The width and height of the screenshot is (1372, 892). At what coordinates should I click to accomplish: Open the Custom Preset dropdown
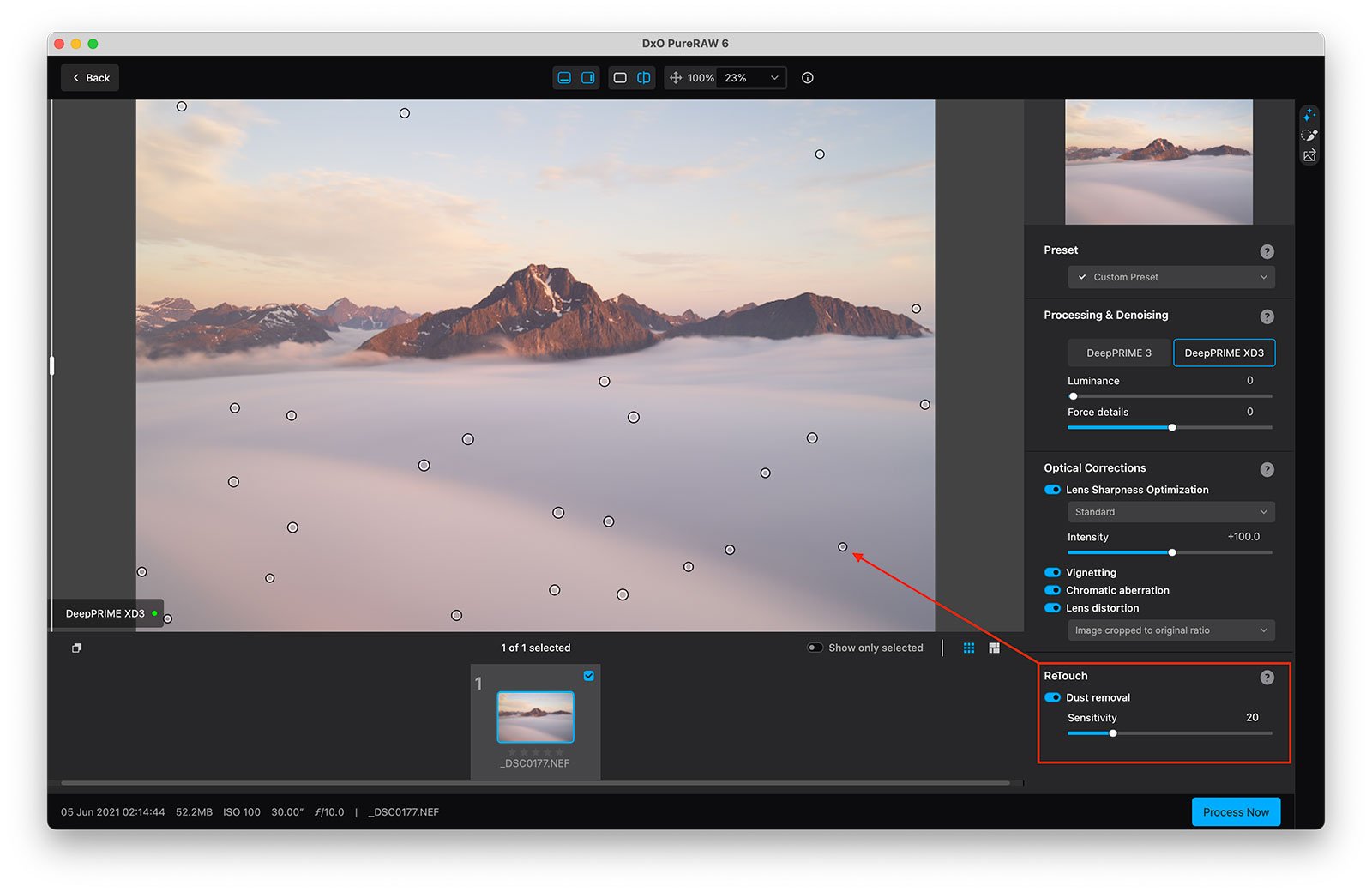coord(1170,277)
